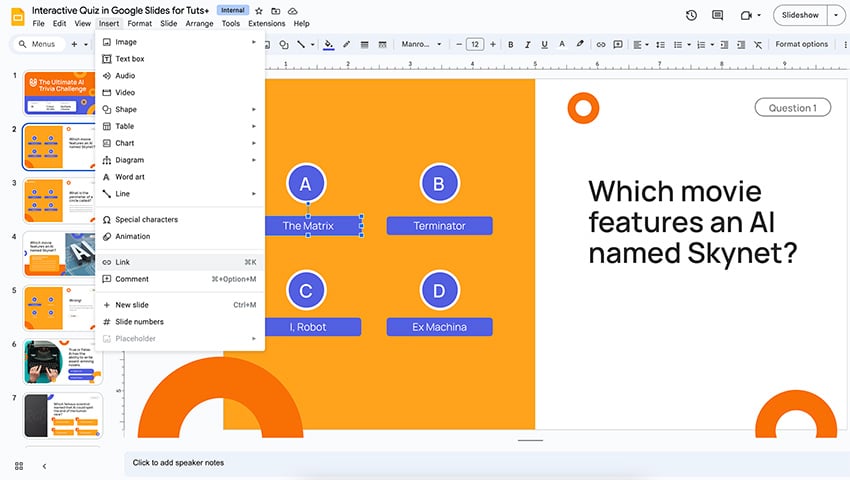This screenshot has height=480, width=850.
Task: Click the insert link icon in toolbar
Action: click(598, 44)
